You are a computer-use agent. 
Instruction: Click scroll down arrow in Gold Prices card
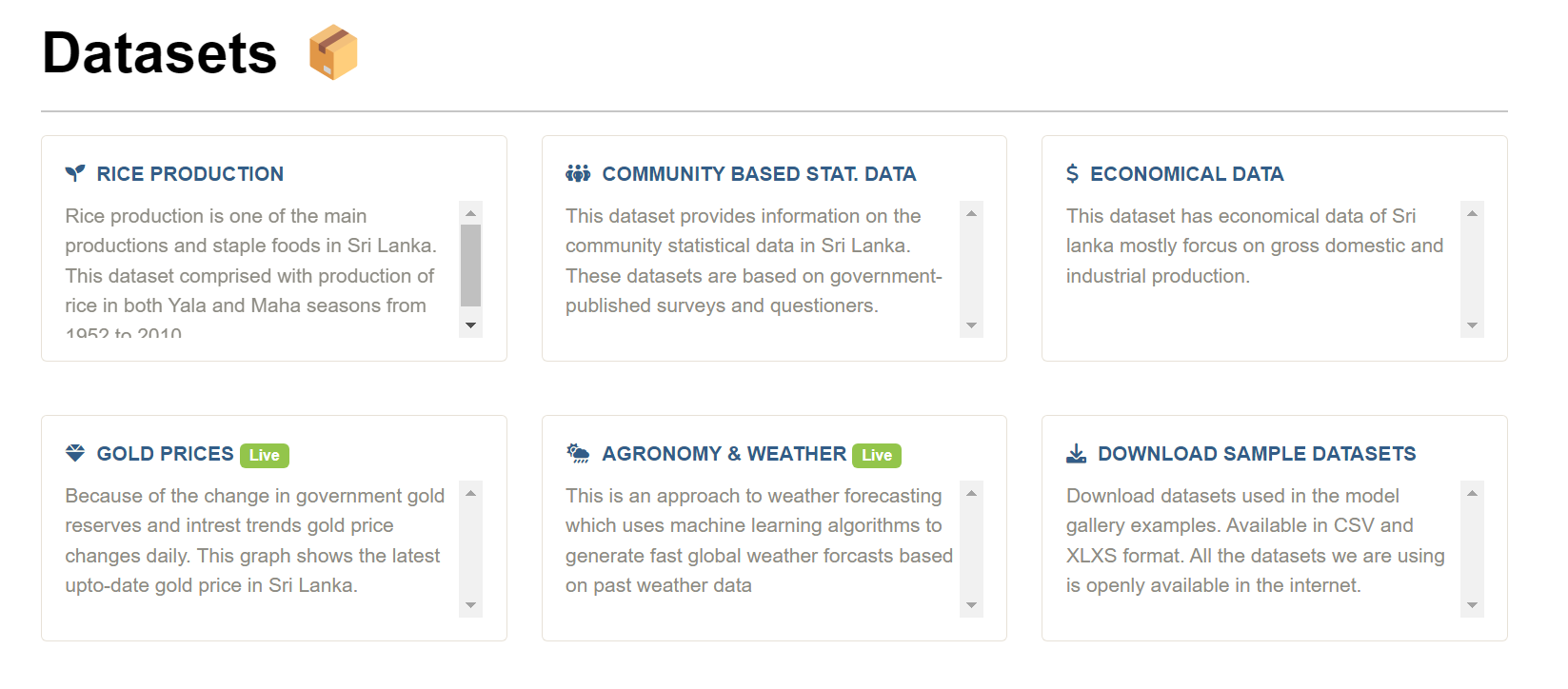pyautogui.click(x=470, y=605)
